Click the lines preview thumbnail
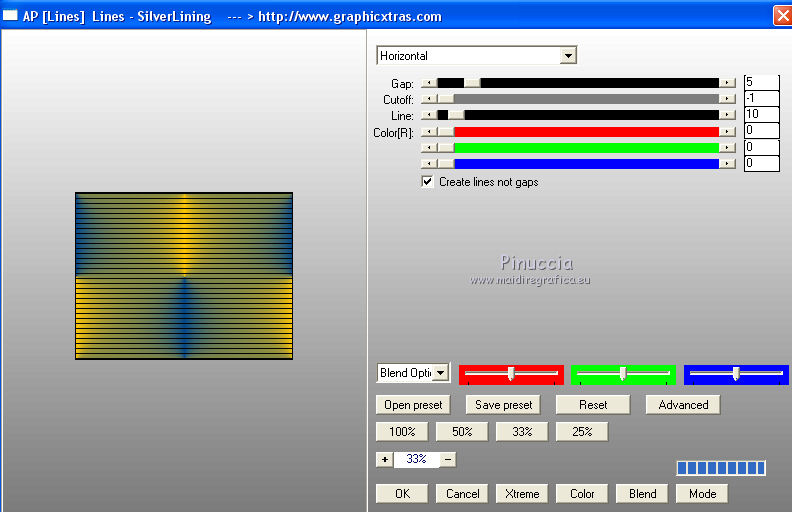Image resolution: width=792 pixels, height=512 pixels. click(184, 276)
